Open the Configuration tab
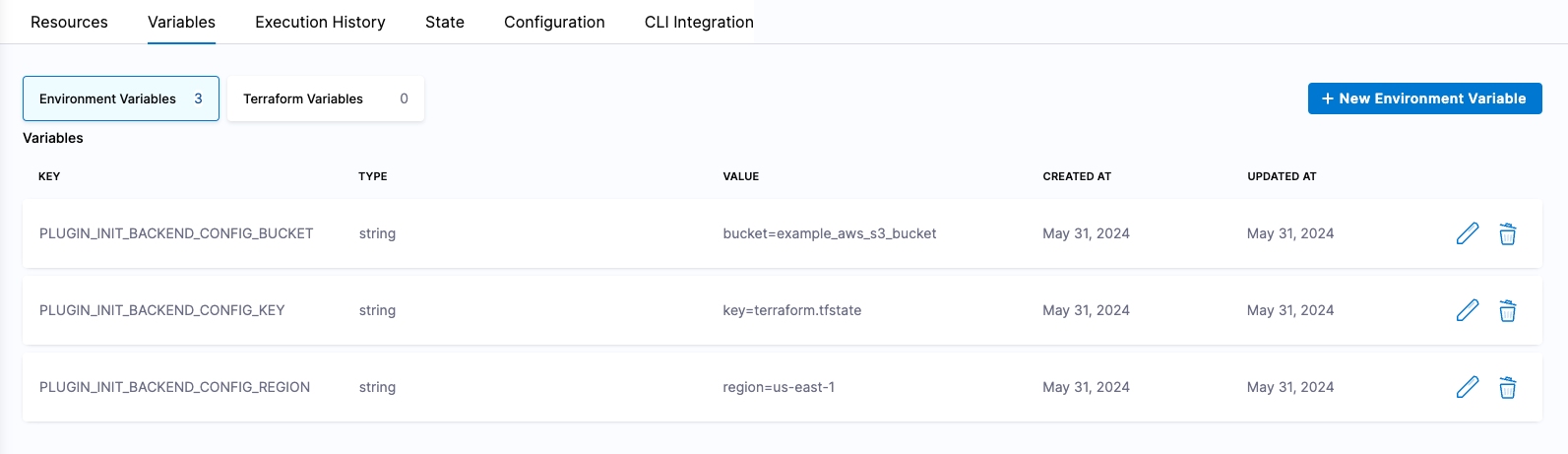 [x=554, y=22]
